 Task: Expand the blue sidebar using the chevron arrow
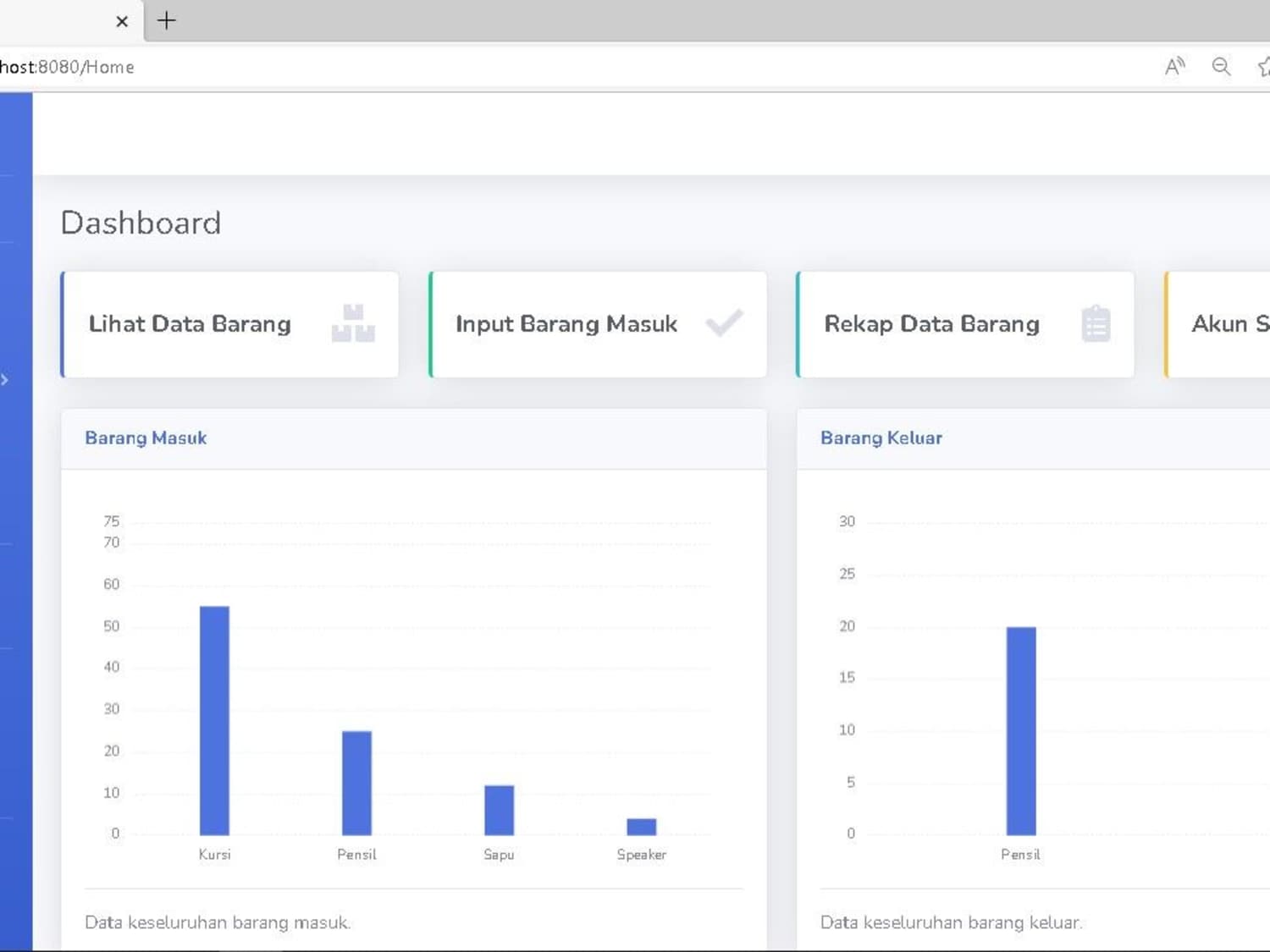(5, 380)
